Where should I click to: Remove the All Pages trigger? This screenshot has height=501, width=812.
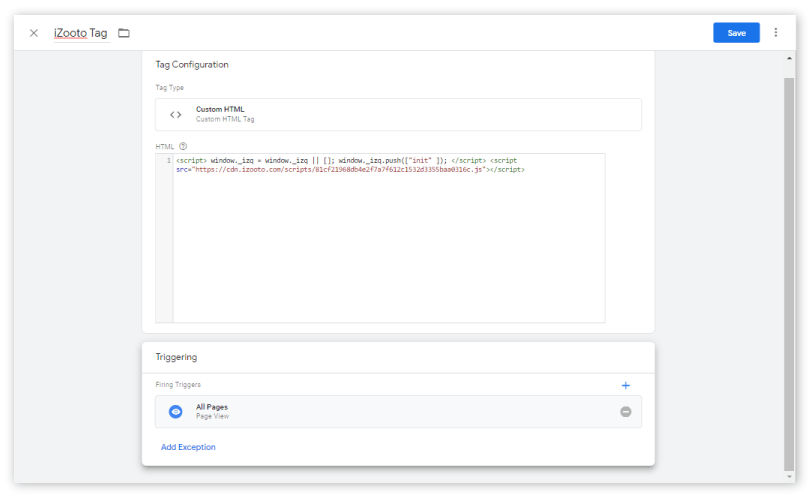click(626, 412)
